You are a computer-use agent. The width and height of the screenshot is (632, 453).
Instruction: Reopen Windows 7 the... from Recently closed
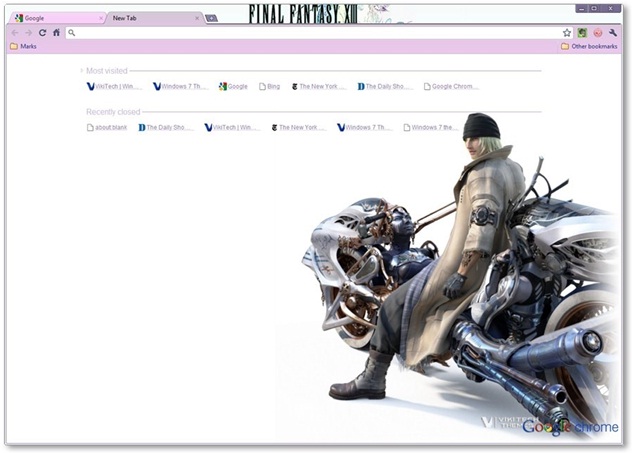[x=431, y=127]
